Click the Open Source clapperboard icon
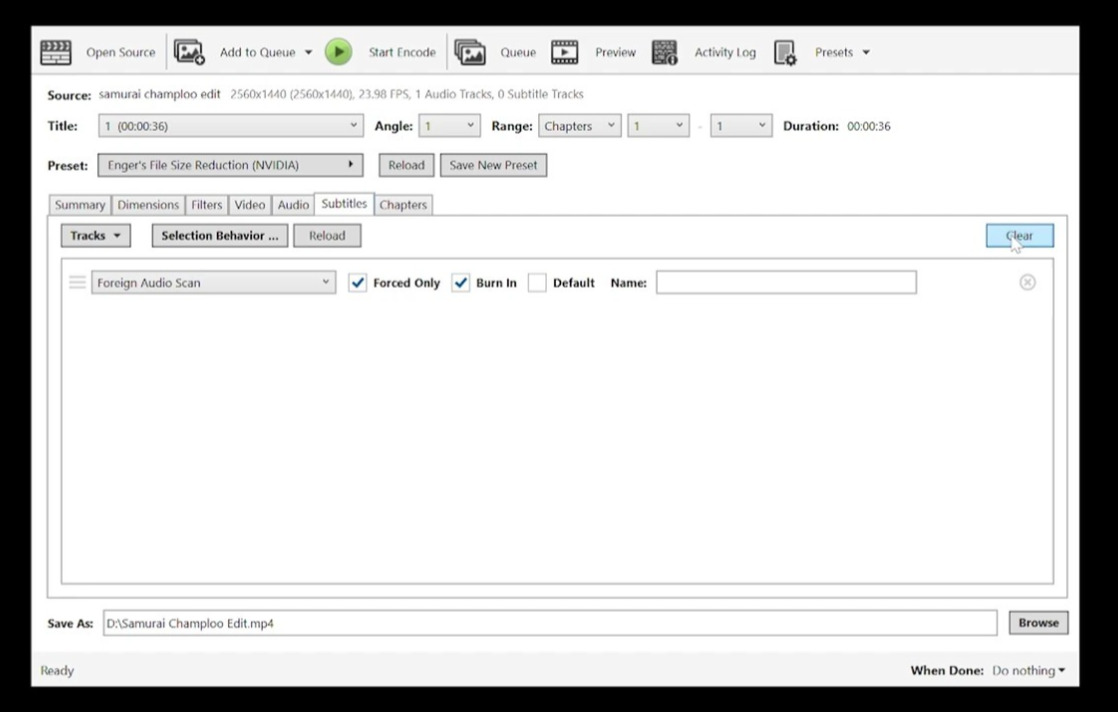1118x712 pixels. 56,52
